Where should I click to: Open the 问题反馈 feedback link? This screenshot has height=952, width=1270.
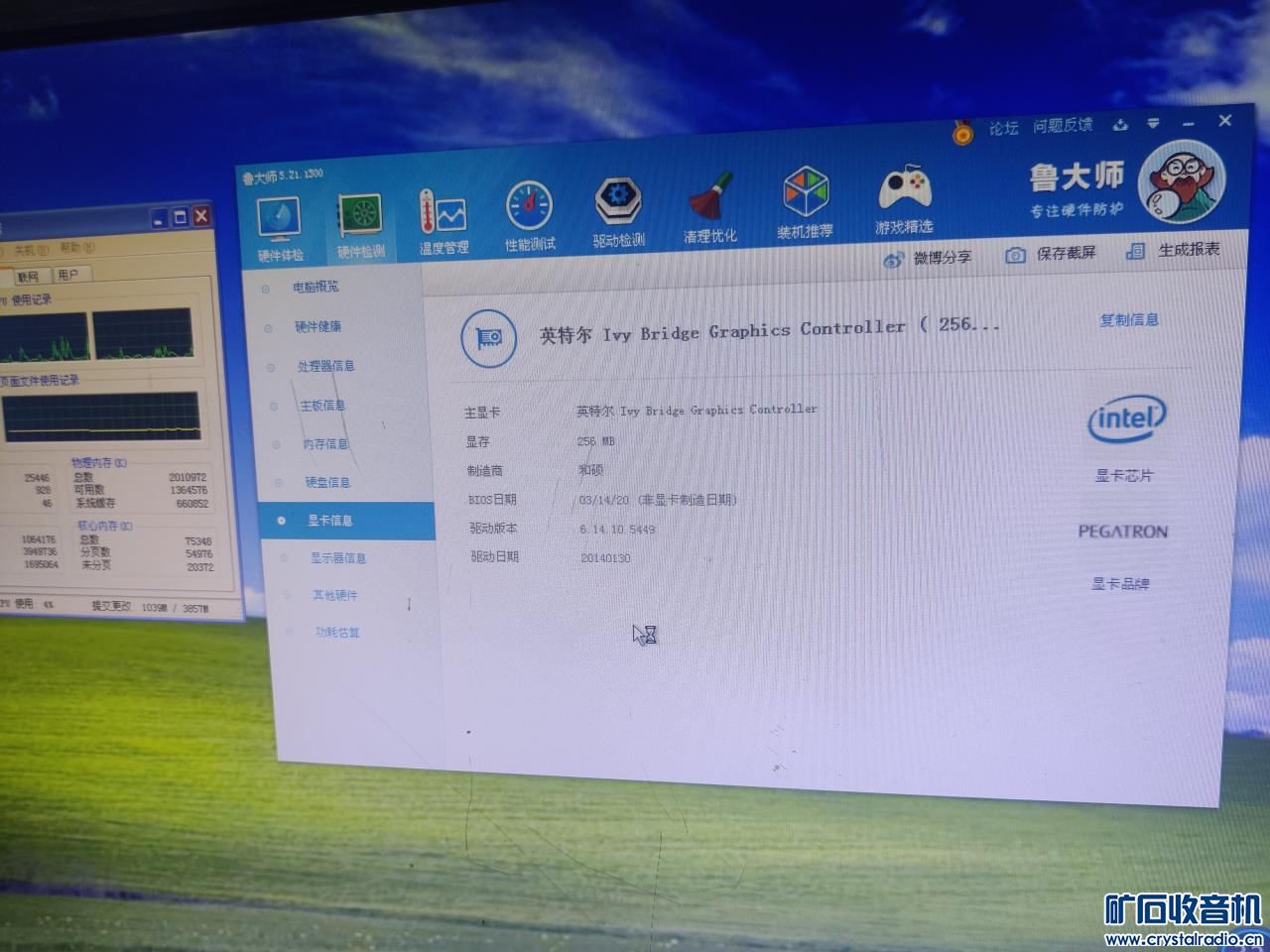tap(1063, 125)
